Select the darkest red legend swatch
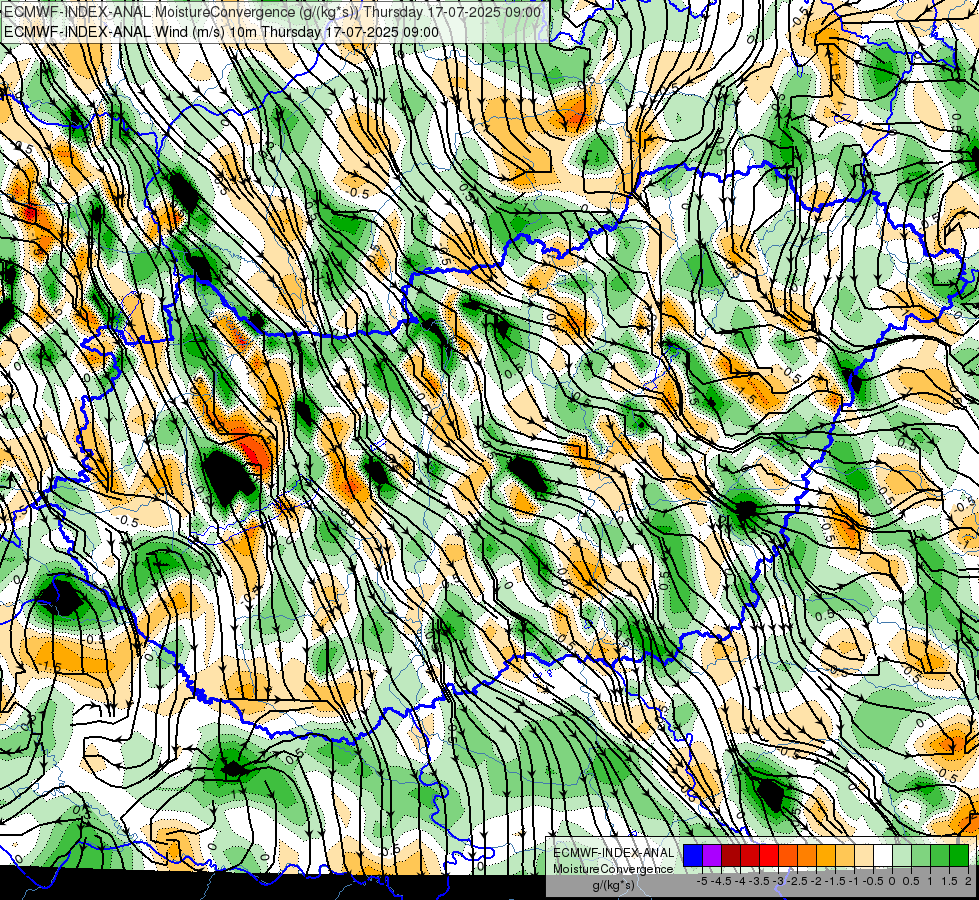This screenshot has height=900, width=979. (x=731, y=856)
